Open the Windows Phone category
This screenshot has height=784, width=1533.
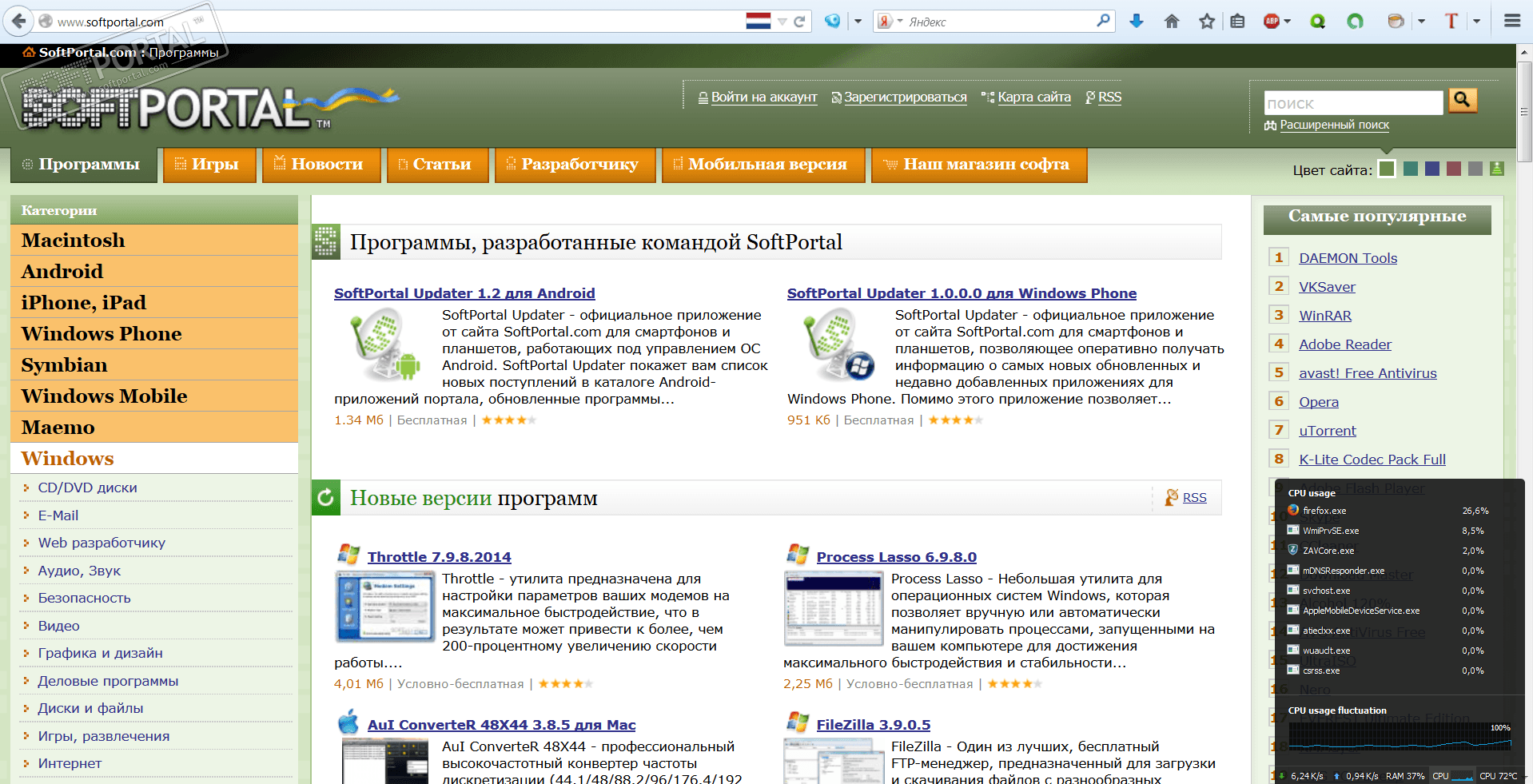[x=154, y=334]
